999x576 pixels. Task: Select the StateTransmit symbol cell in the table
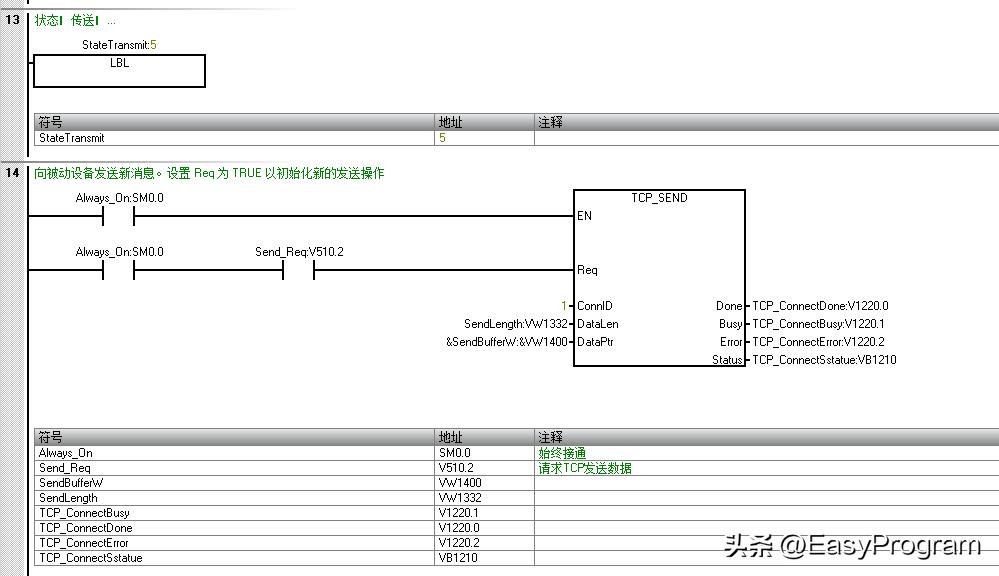point(234,138)
